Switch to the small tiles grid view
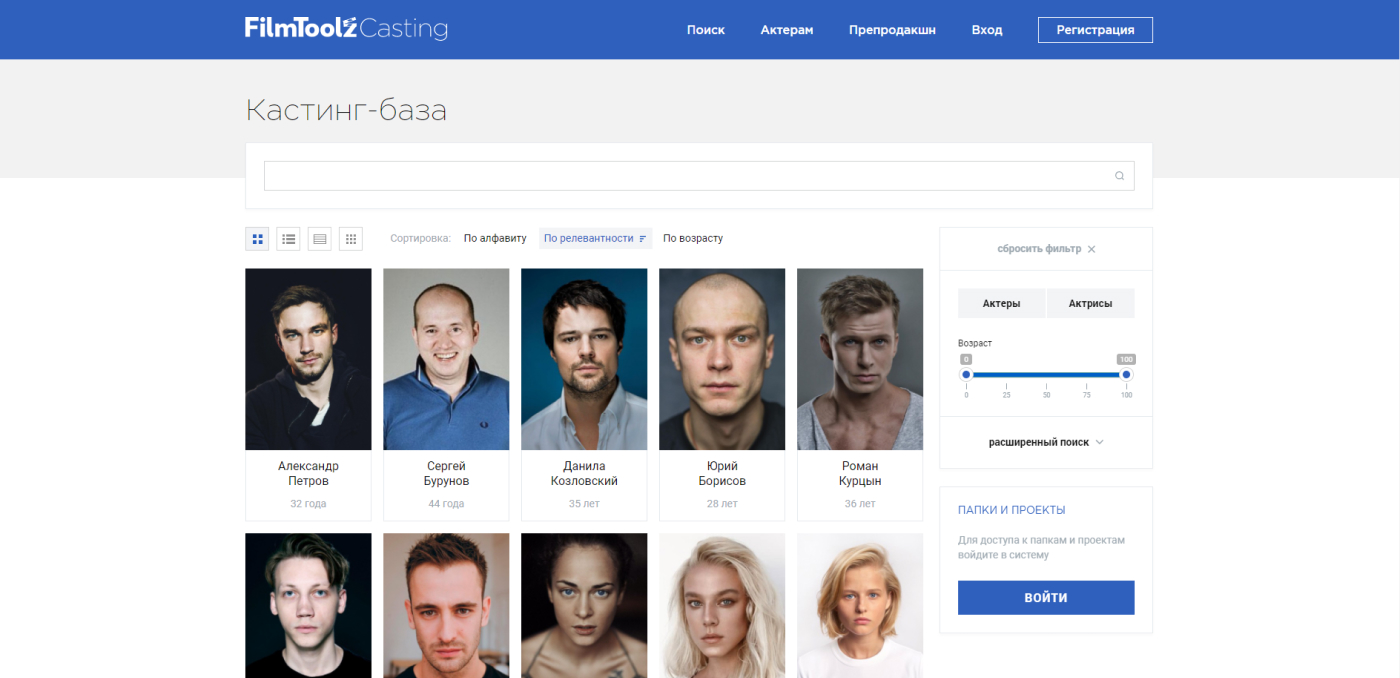This screenshot has width=1400, height=678. pos(351,239)
